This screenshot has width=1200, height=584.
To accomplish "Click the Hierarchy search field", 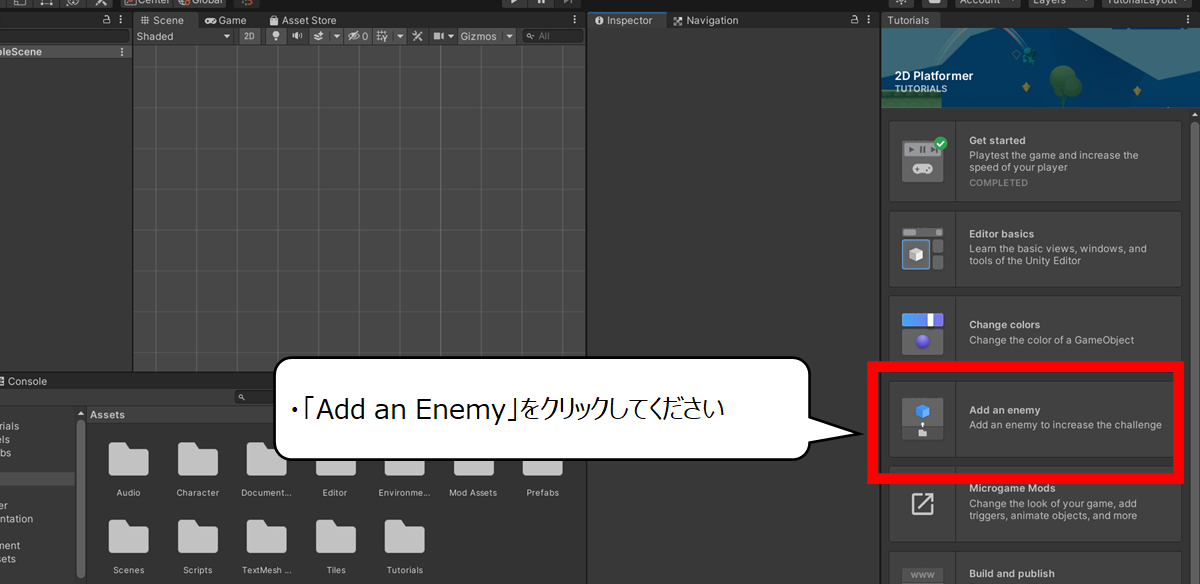I will tap(64, 36).
